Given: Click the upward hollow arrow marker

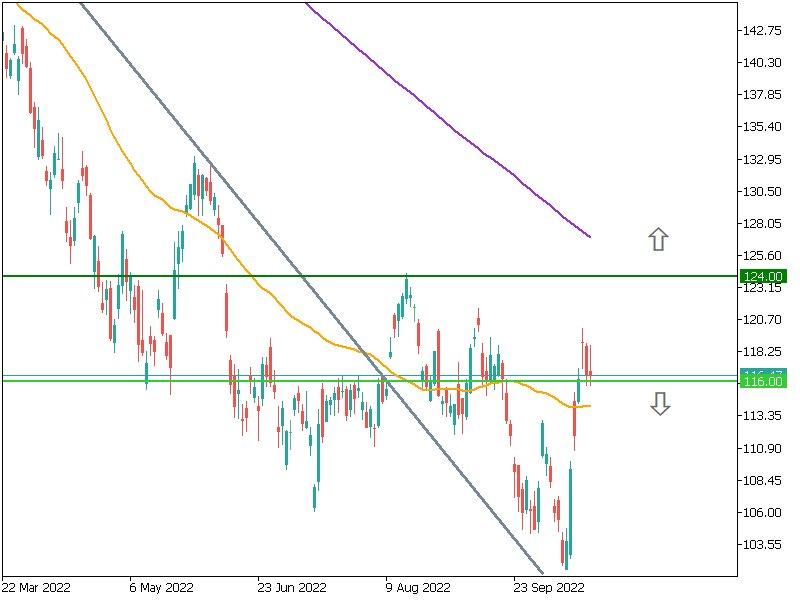Looking at the screenshot, I should pyautogui.click(x=657, y=239).
